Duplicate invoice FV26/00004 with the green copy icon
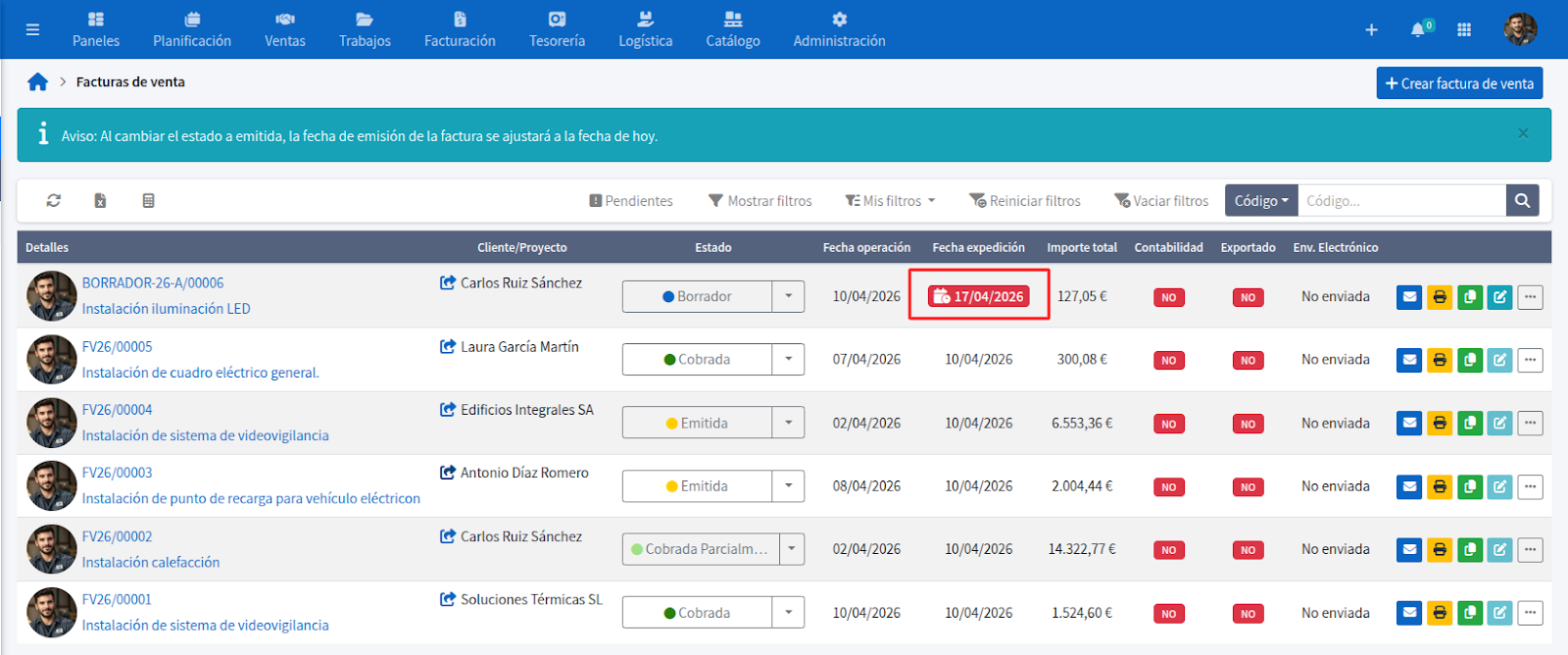The width and height of the screenshot is (1568, 655). [1469, 424]
